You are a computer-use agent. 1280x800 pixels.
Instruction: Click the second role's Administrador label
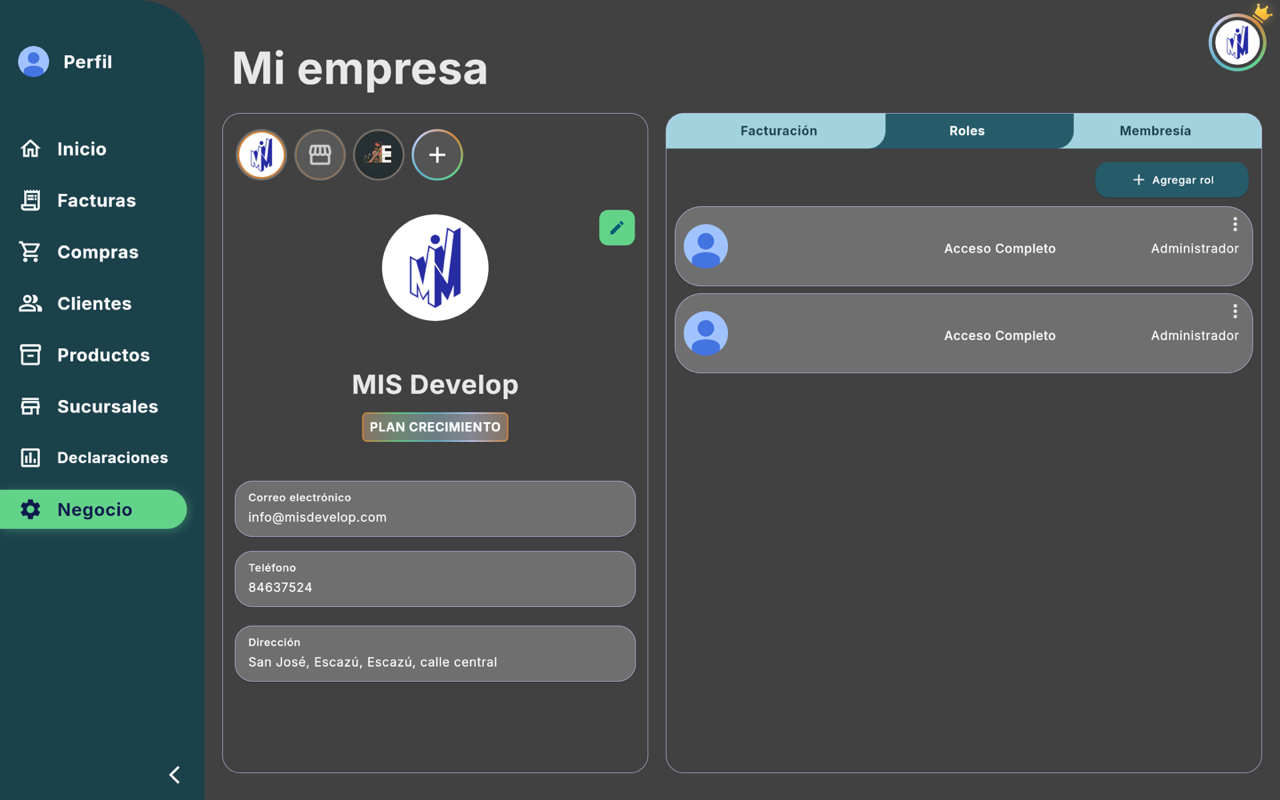point(1195,335)
